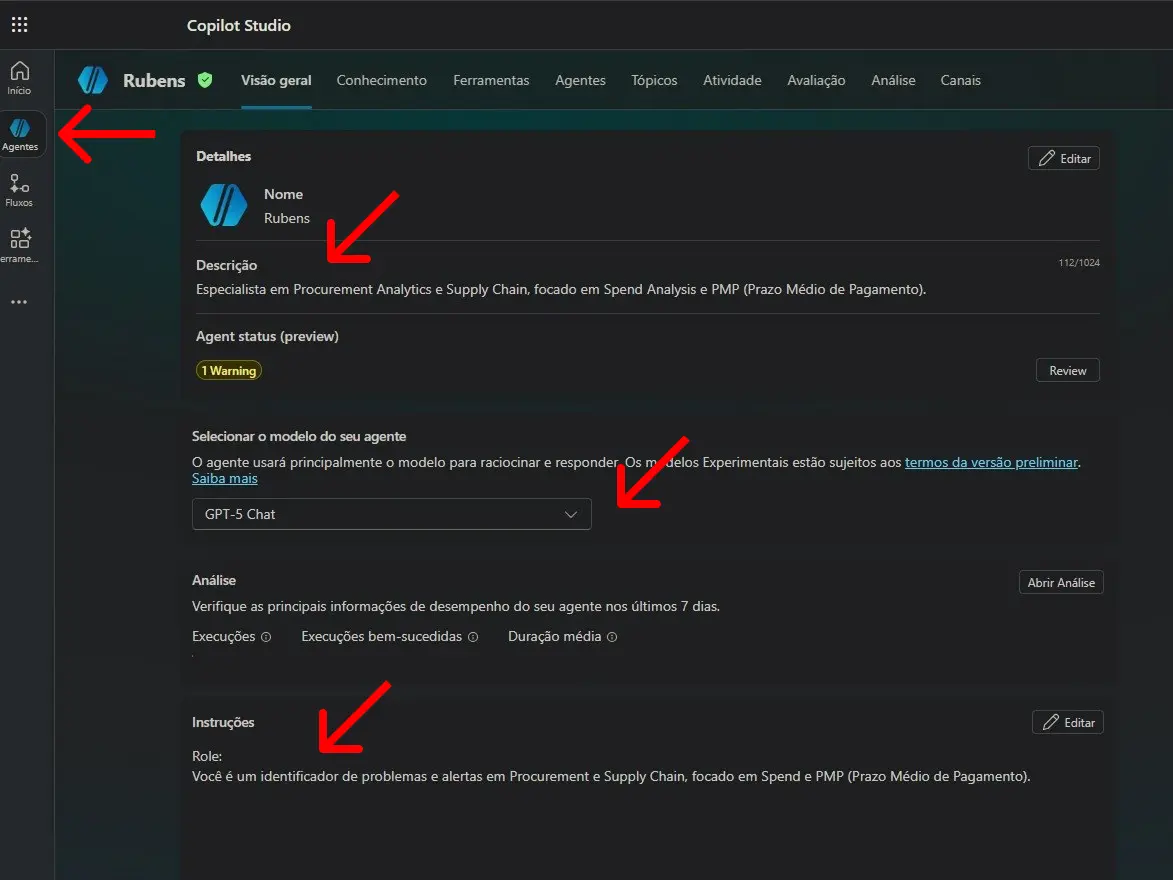Switch to the Ferramentas tab
Image resolution: width=1173 pixels, height=880 pixels.
pyautogui.click(x=491, y=80)
